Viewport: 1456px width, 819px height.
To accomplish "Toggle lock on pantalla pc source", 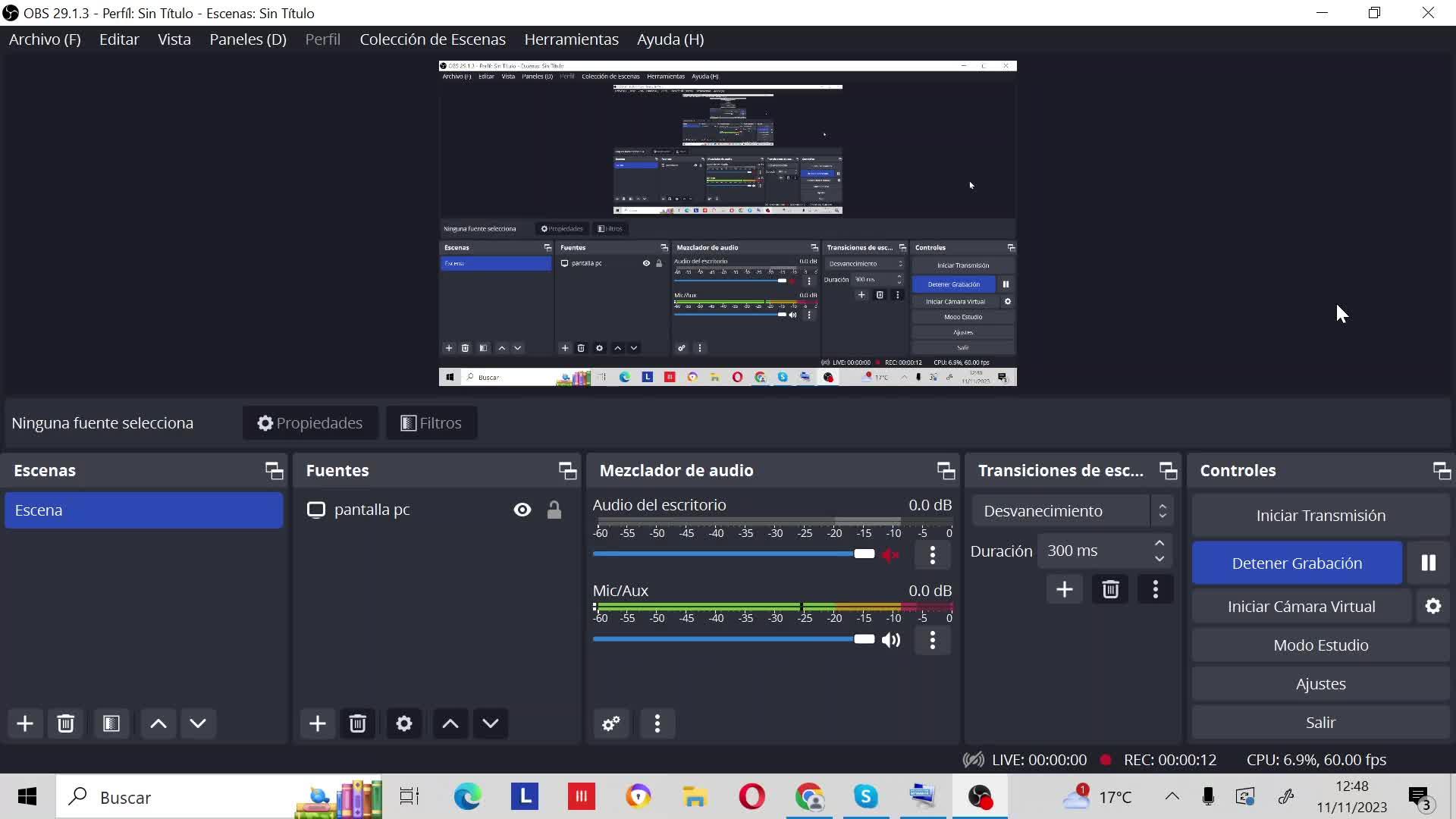I will 554,510.
